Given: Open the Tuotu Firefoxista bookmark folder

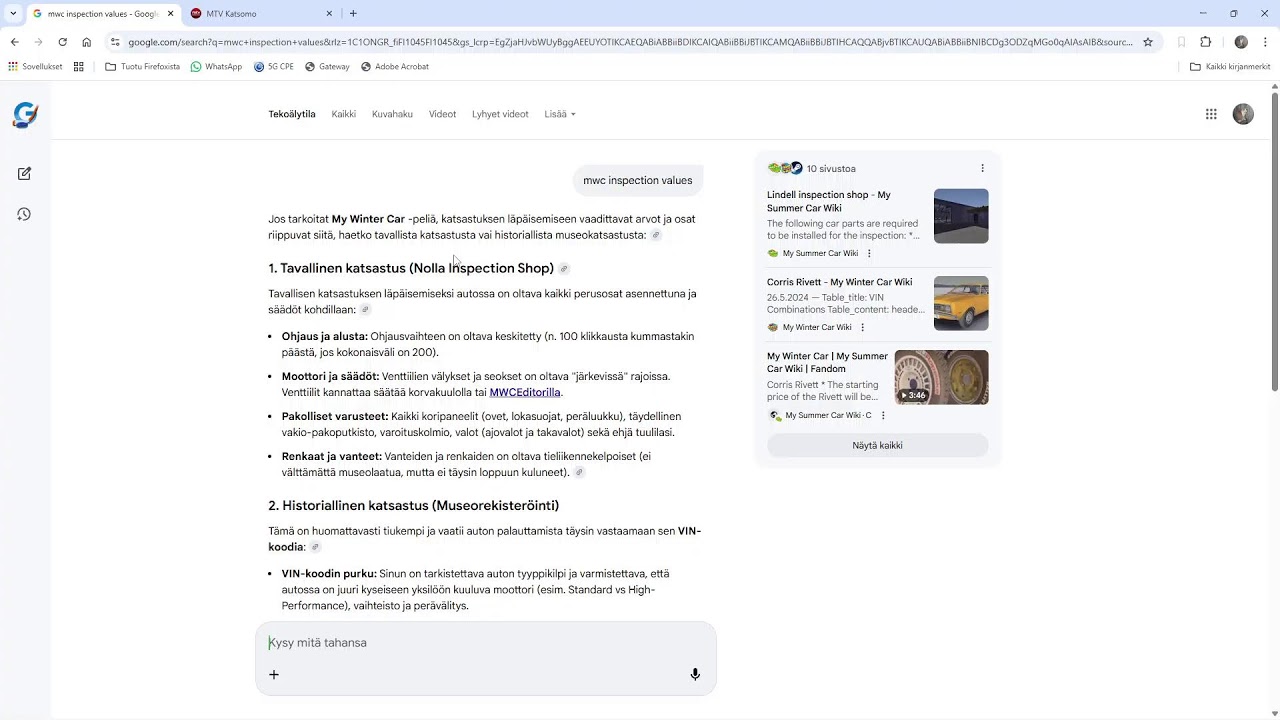Looking at the screenshot, I should pyautogui.click(x=143, y=67).
